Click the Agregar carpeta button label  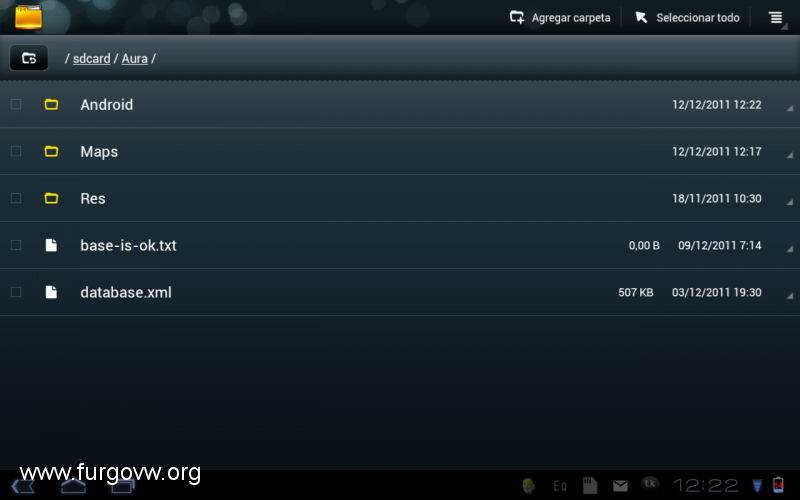click(x=571, y=18)
